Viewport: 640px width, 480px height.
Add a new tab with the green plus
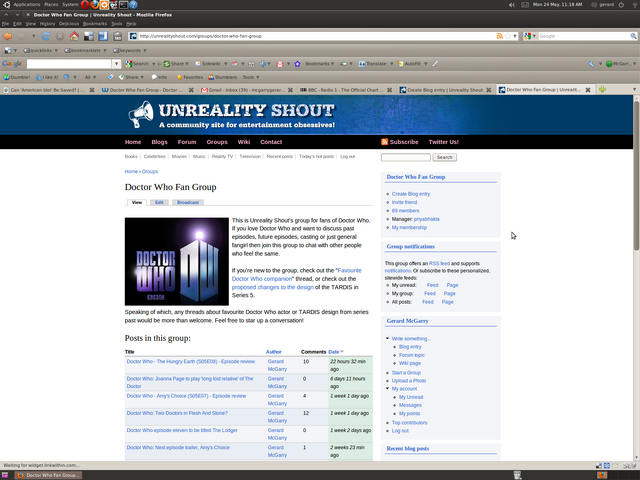click(x=602, y=89)
